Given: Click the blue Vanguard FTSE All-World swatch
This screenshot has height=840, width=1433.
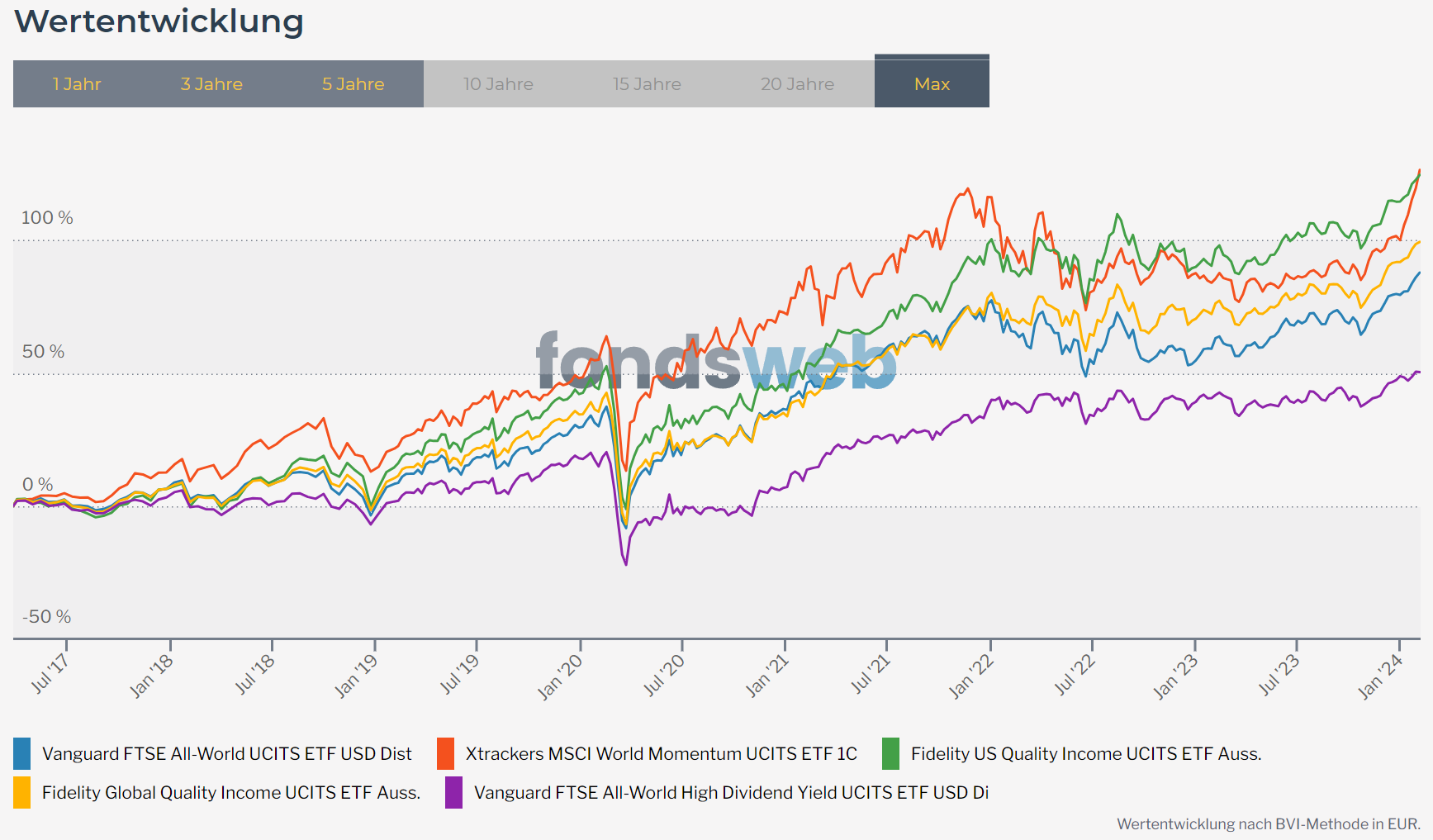Looking at the screenshot, I should click(x=22, y=753).
